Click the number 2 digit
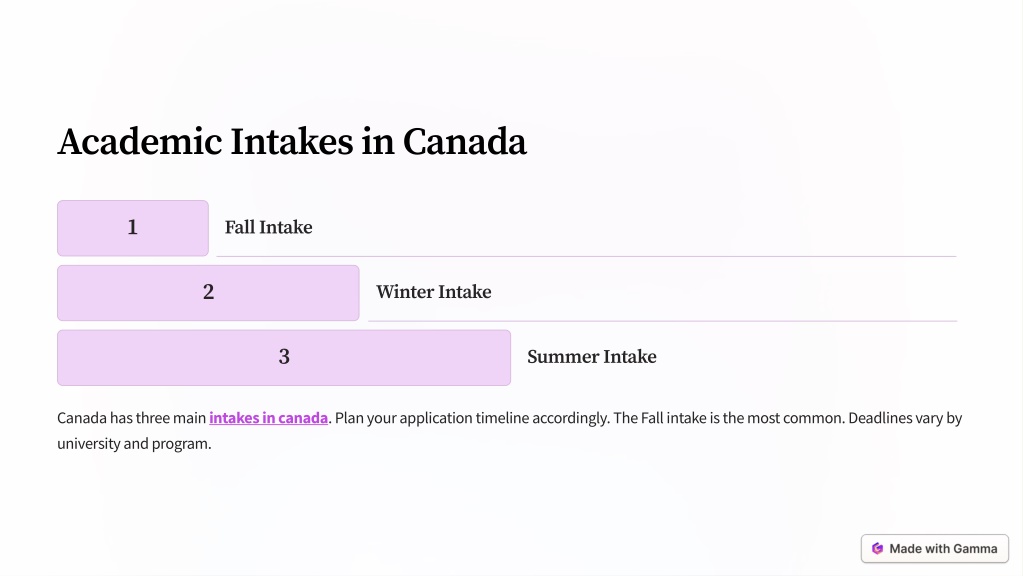This screenshot has width=1023, height=576. tap(208, 292)
